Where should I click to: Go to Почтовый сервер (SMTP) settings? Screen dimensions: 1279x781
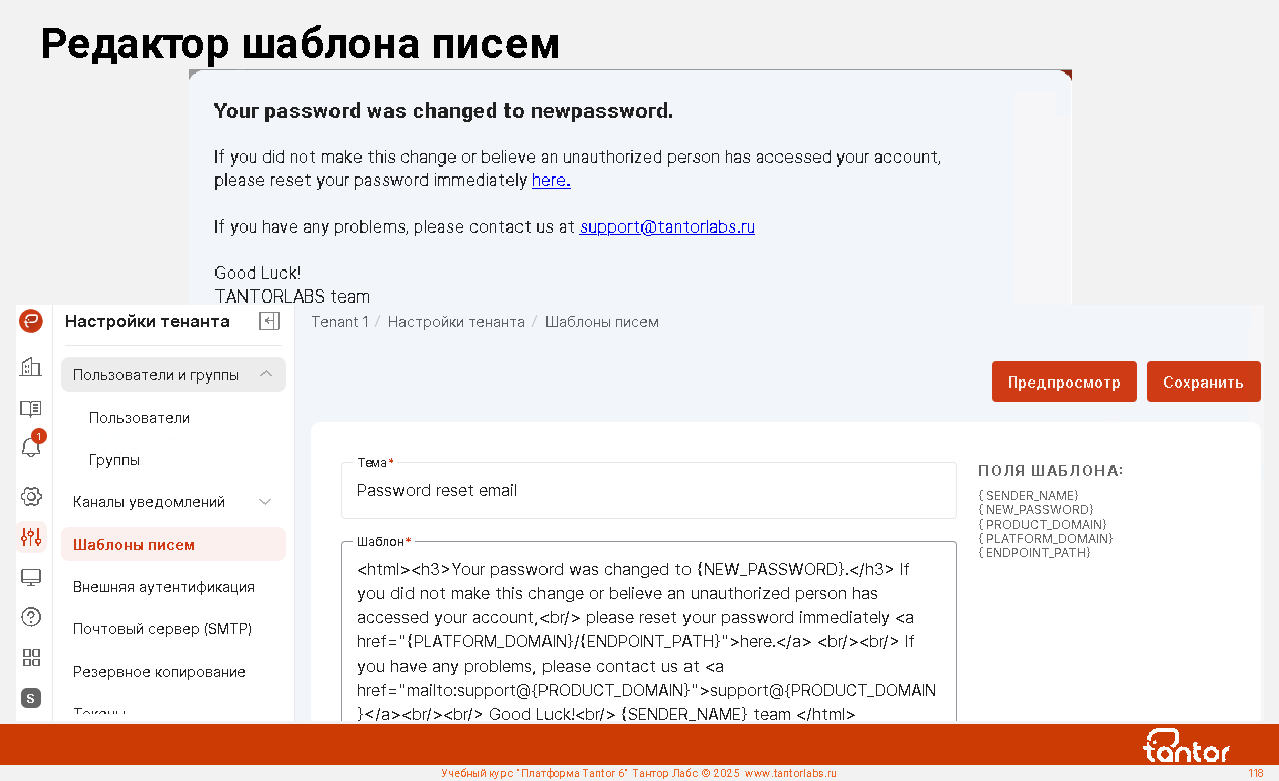coord(162,629)
